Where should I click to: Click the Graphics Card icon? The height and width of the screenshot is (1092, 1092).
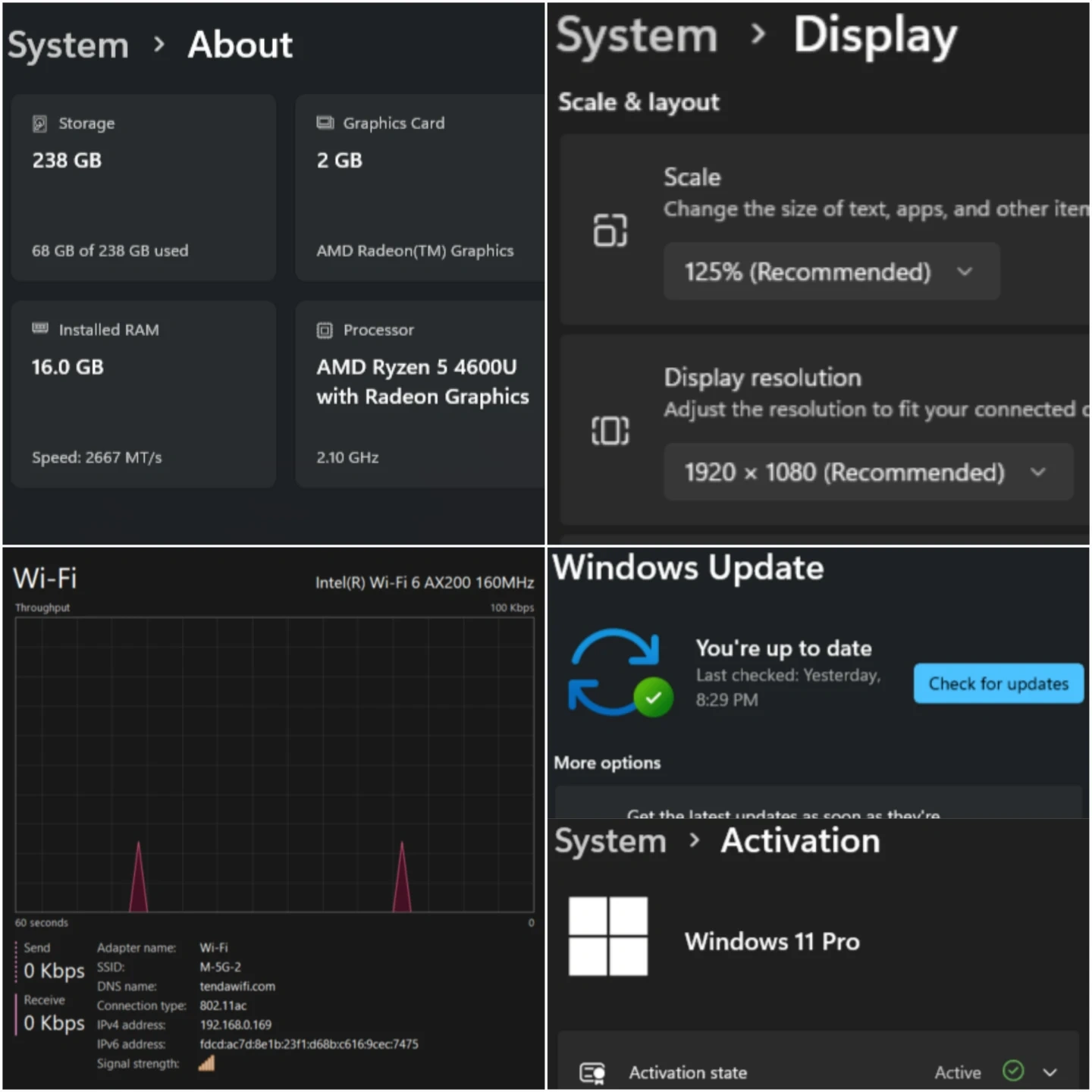tap(325, 123)
